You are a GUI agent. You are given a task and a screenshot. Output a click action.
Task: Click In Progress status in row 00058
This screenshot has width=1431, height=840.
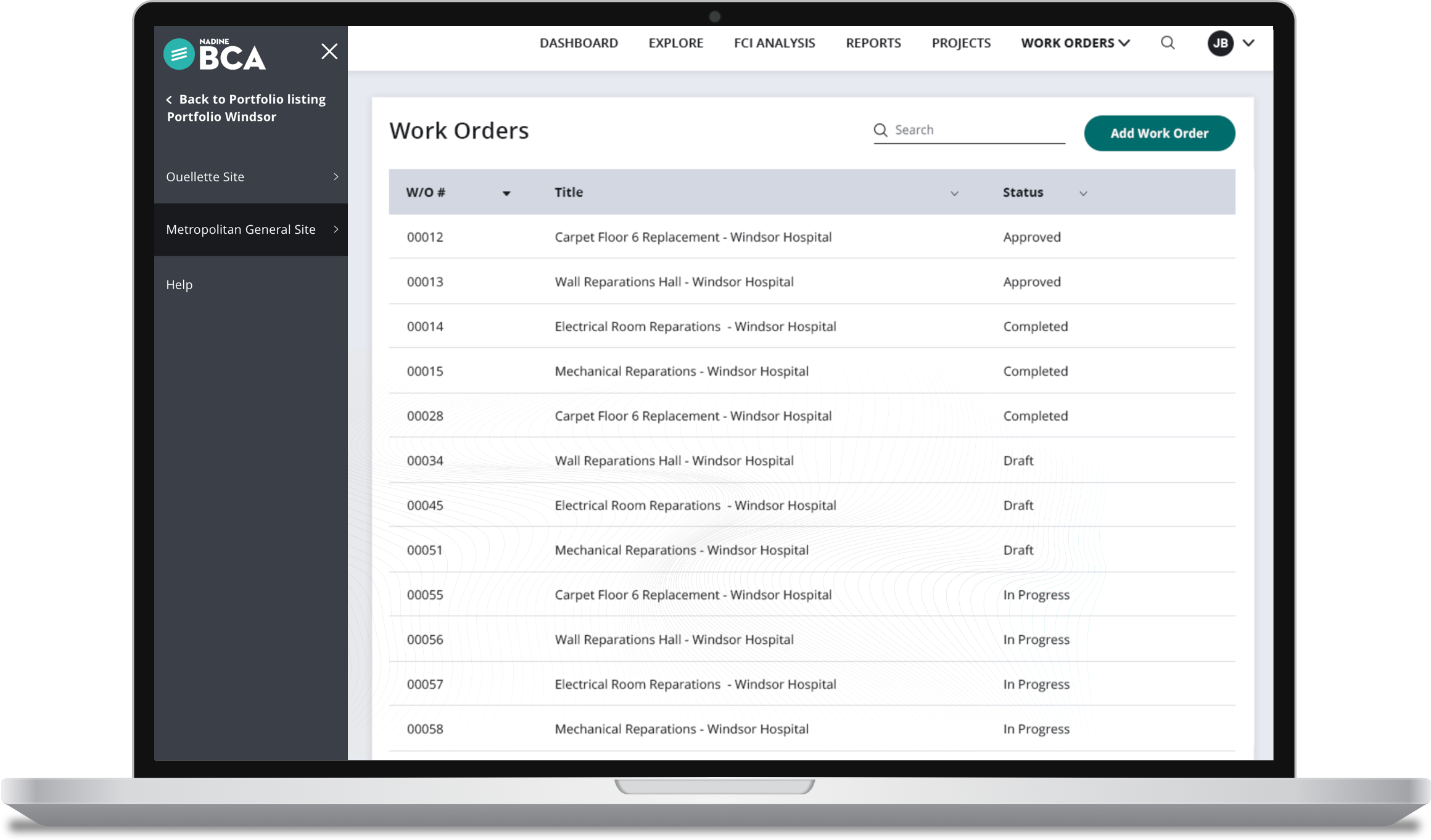(x=1036, y=729)
